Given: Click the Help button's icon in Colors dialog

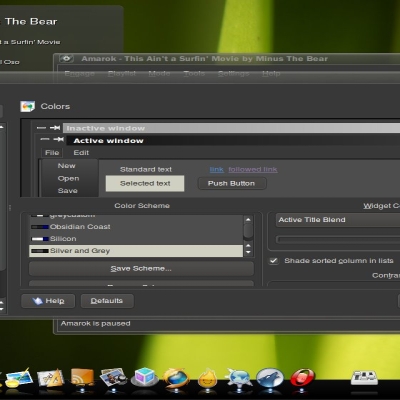Looking at the screenshot, I should [x=38, y=301].
